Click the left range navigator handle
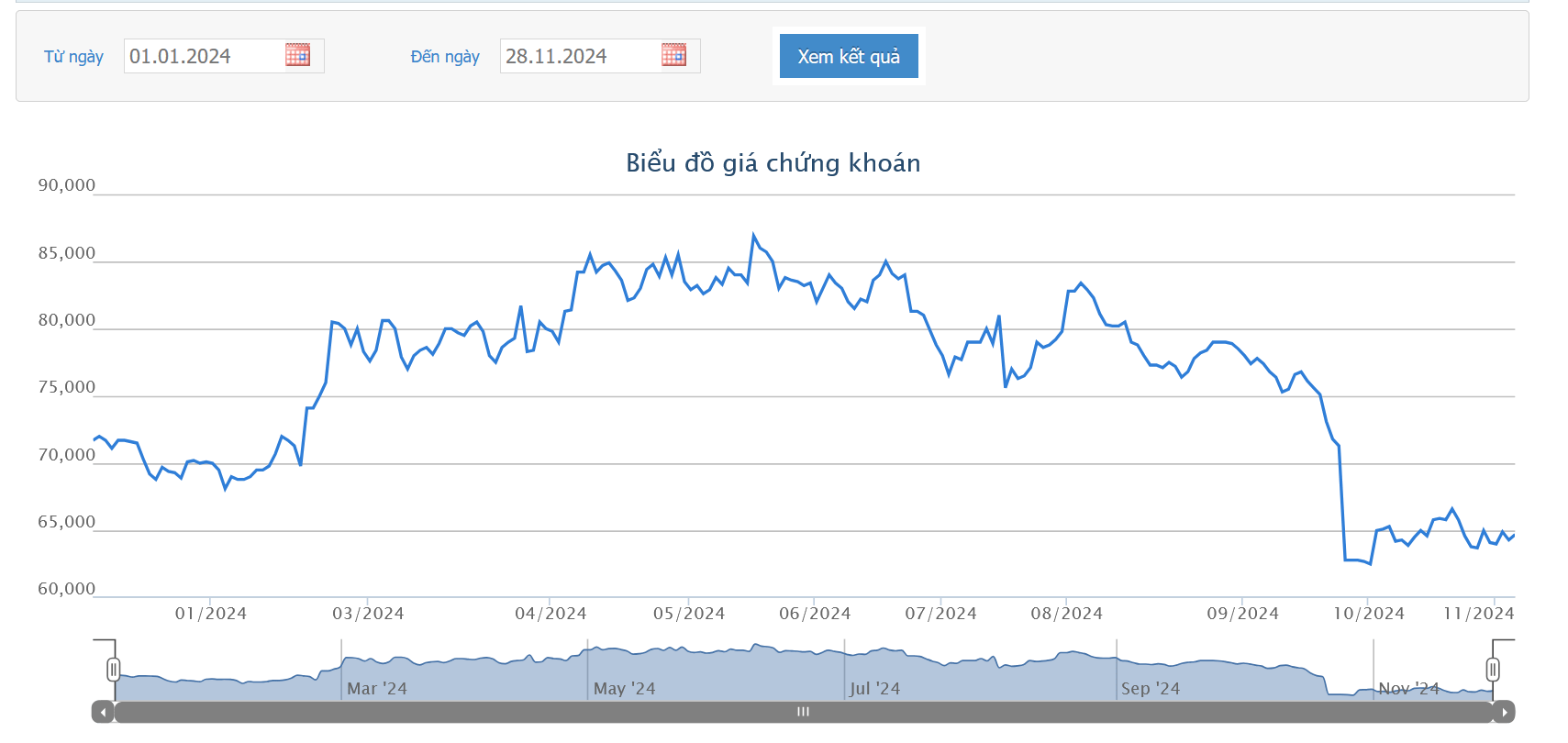 (x=114, y=670)
